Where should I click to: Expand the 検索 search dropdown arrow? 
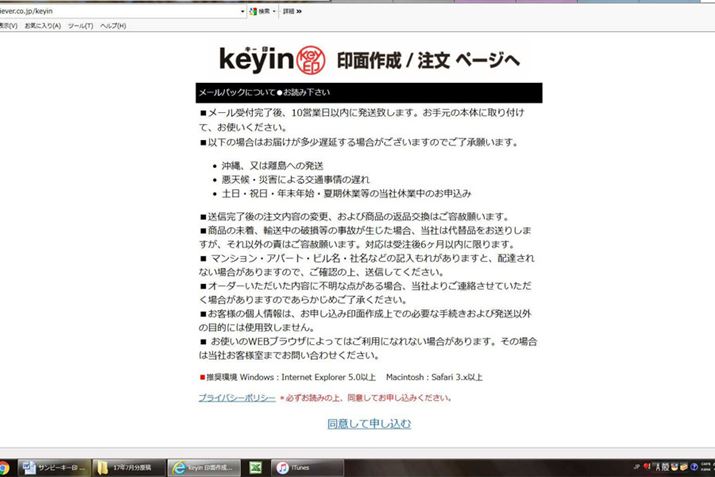tap(274, 11)
